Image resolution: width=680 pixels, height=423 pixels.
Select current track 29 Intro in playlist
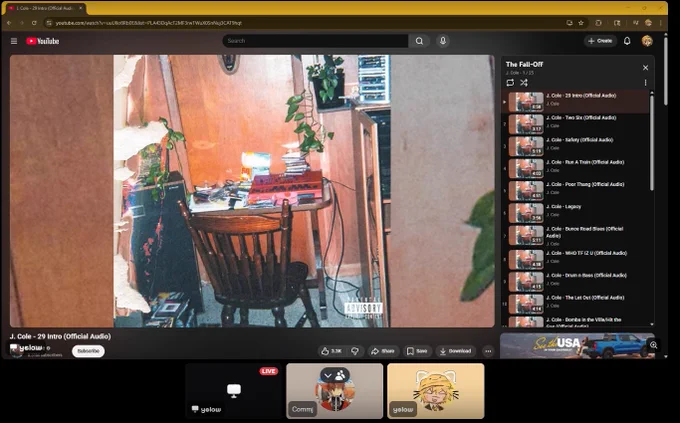[575, 102]
